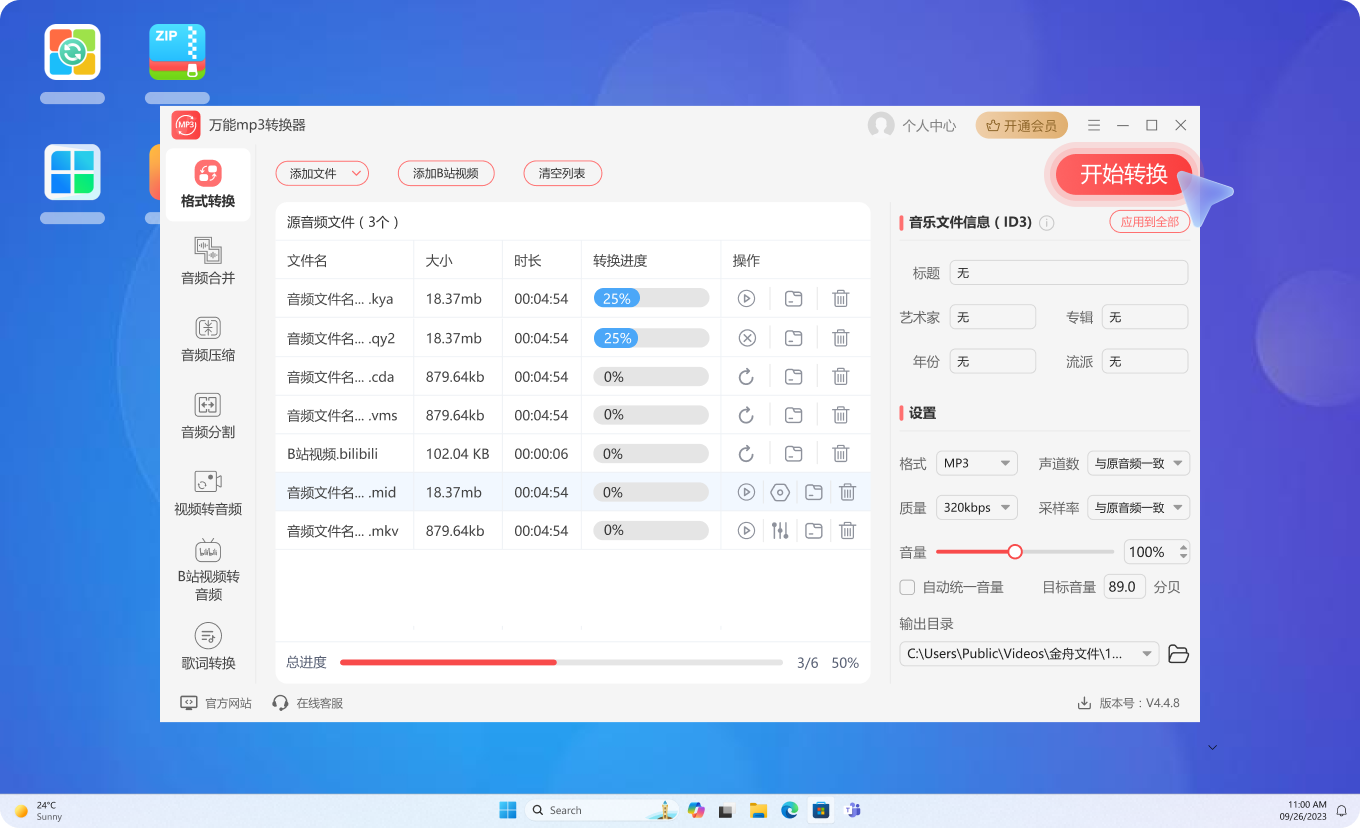The width and height of the screenshot is (1360, 828).
Task: Switch to 视频转音频 tab
Action: [208, 494]
